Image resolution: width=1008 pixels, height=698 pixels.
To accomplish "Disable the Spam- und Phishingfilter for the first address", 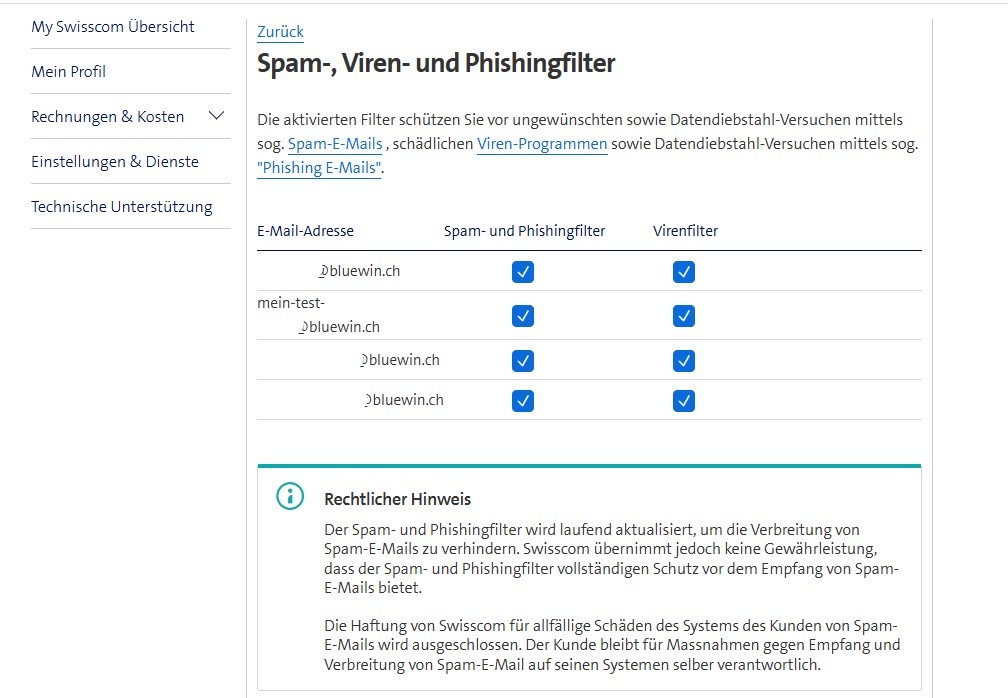I will point(522,271).
